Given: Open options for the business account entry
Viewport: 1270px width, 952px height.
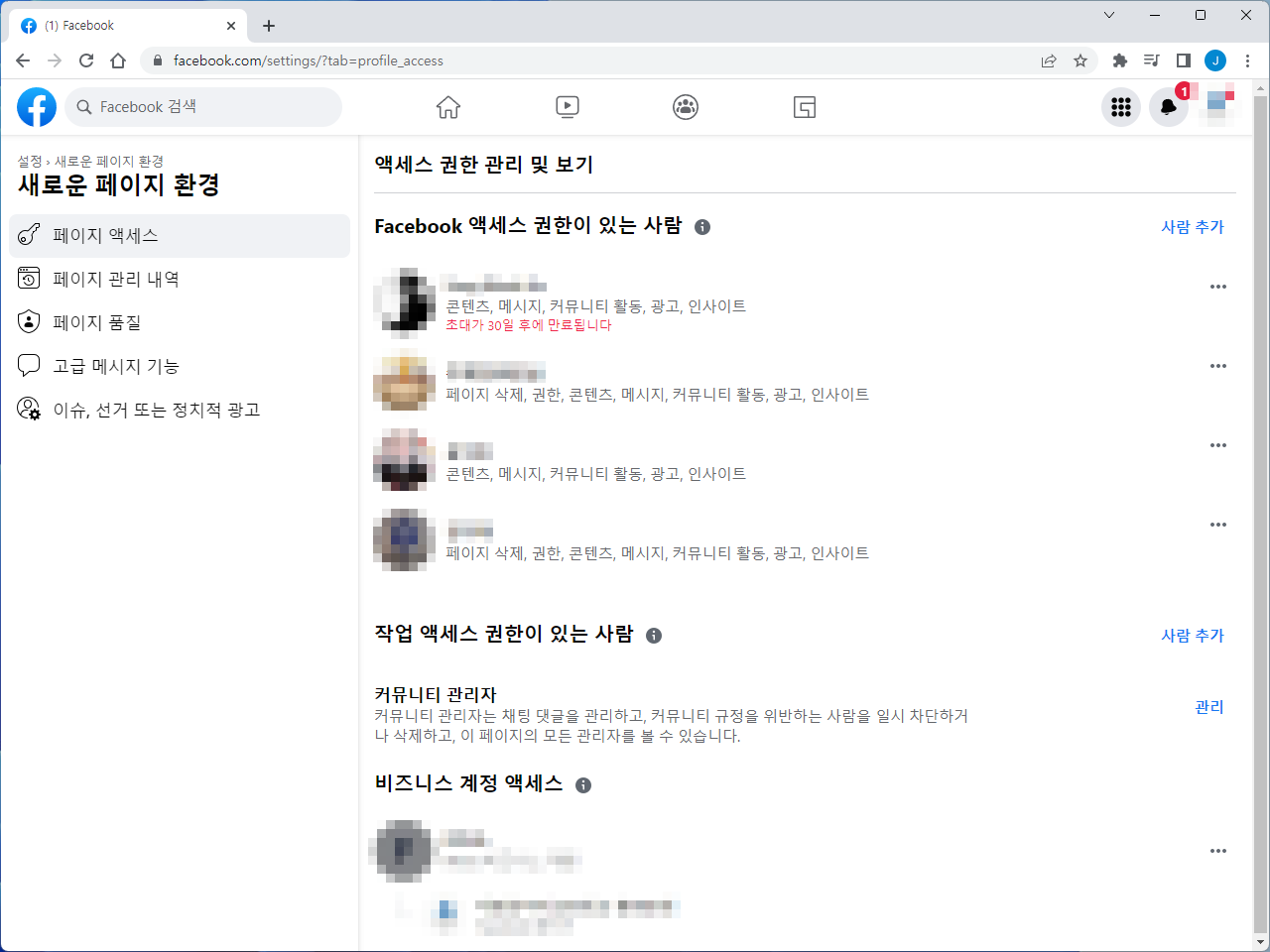Looking at the screenshot, I should (1218, 851).
